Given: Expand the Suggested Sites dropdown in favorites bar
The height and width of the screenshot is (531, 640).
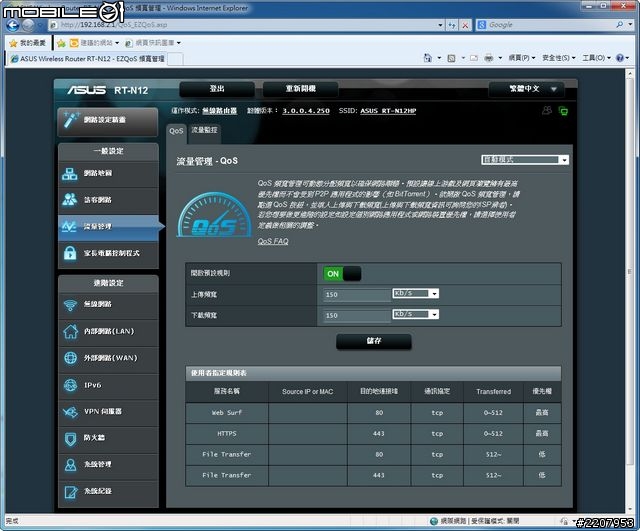Looking at the screenshot, I should click(x=117, y=43).
